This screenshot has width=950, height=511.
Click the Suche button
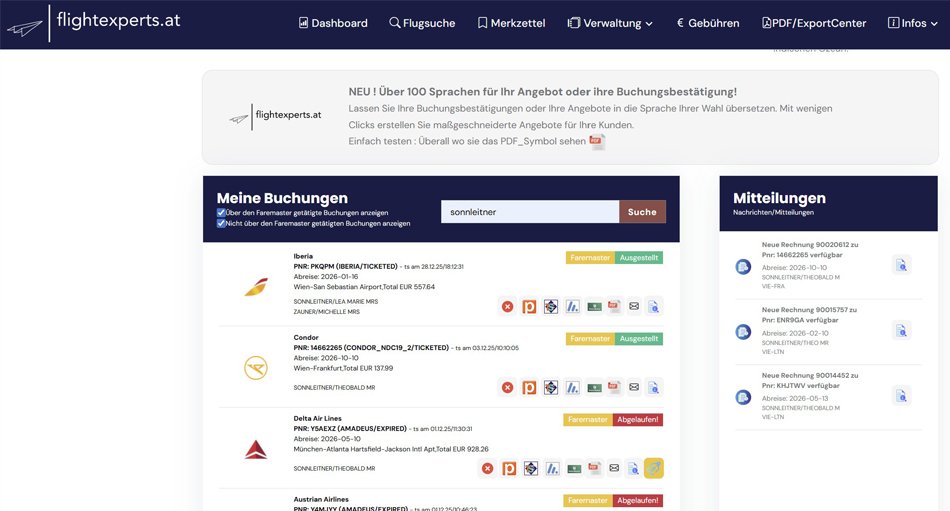(x=642, y=212)
